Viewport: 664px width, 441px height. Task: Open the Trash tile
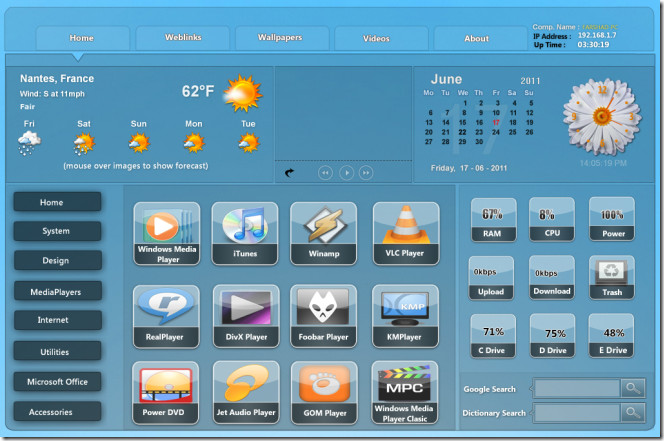[x=611, y=278]
